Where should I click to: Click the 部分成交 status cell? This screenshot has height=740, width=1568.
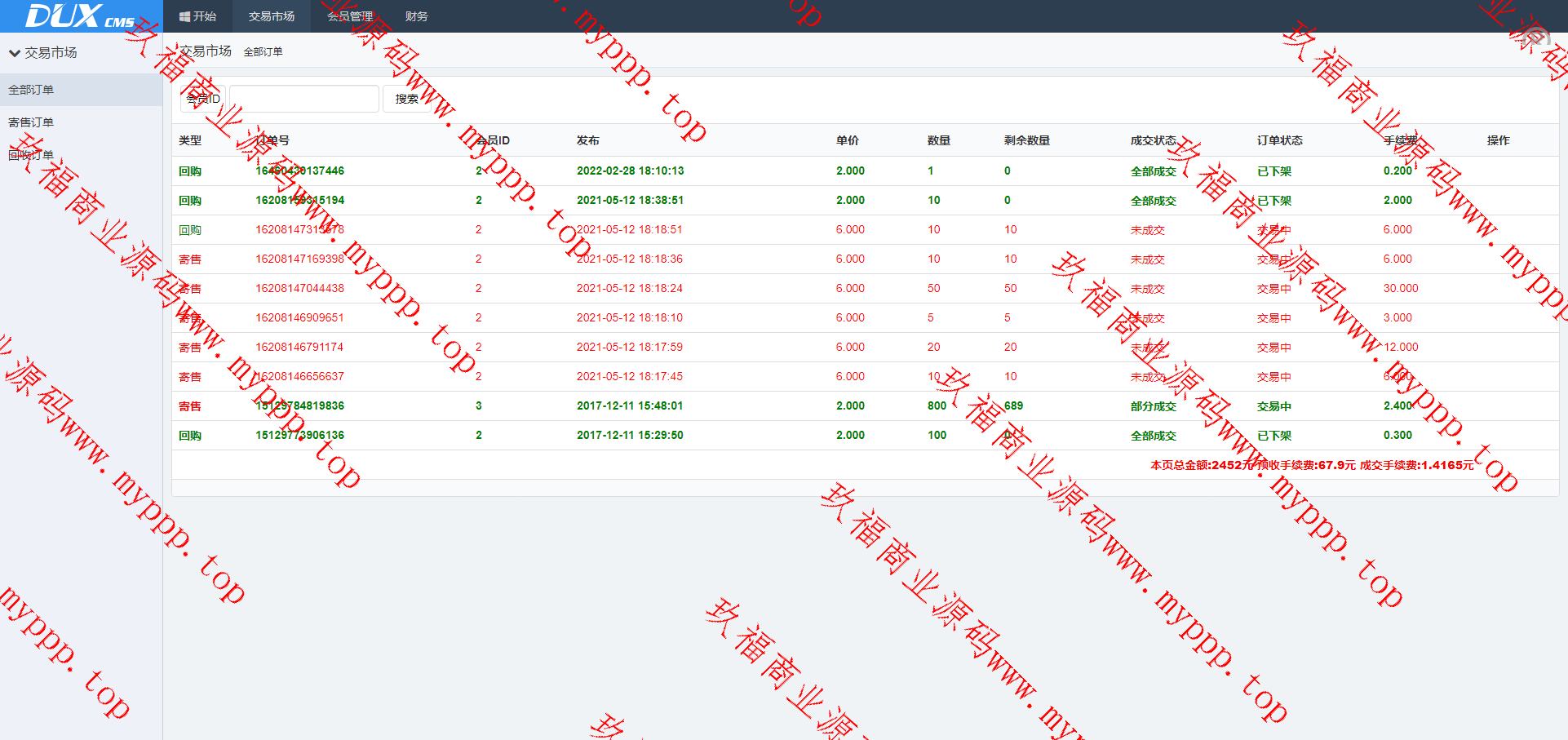pyautogui.click(x=1153, y=406)
